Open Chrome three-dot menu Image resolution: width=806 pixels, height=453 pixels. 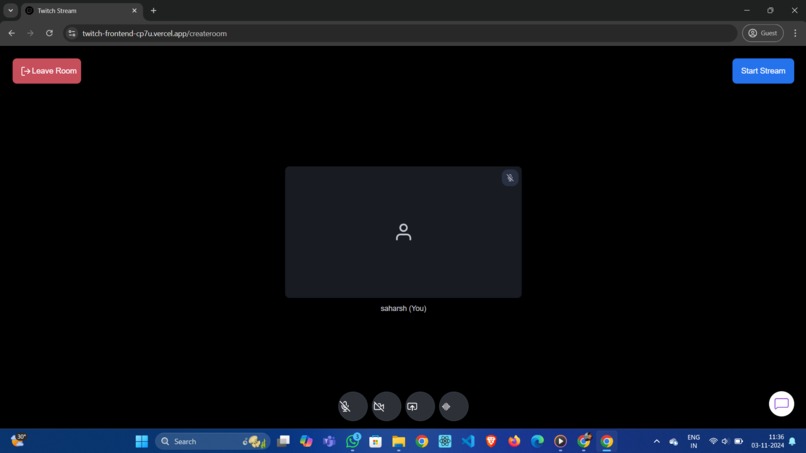[795, 33]
